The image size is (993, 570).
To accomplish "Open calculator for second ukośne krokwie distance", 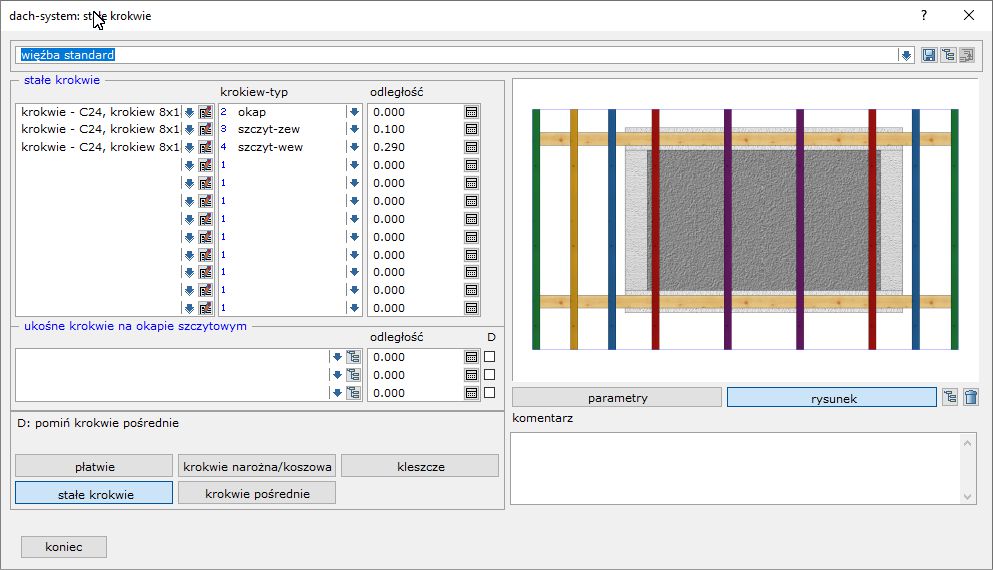I will coord(471,375).
